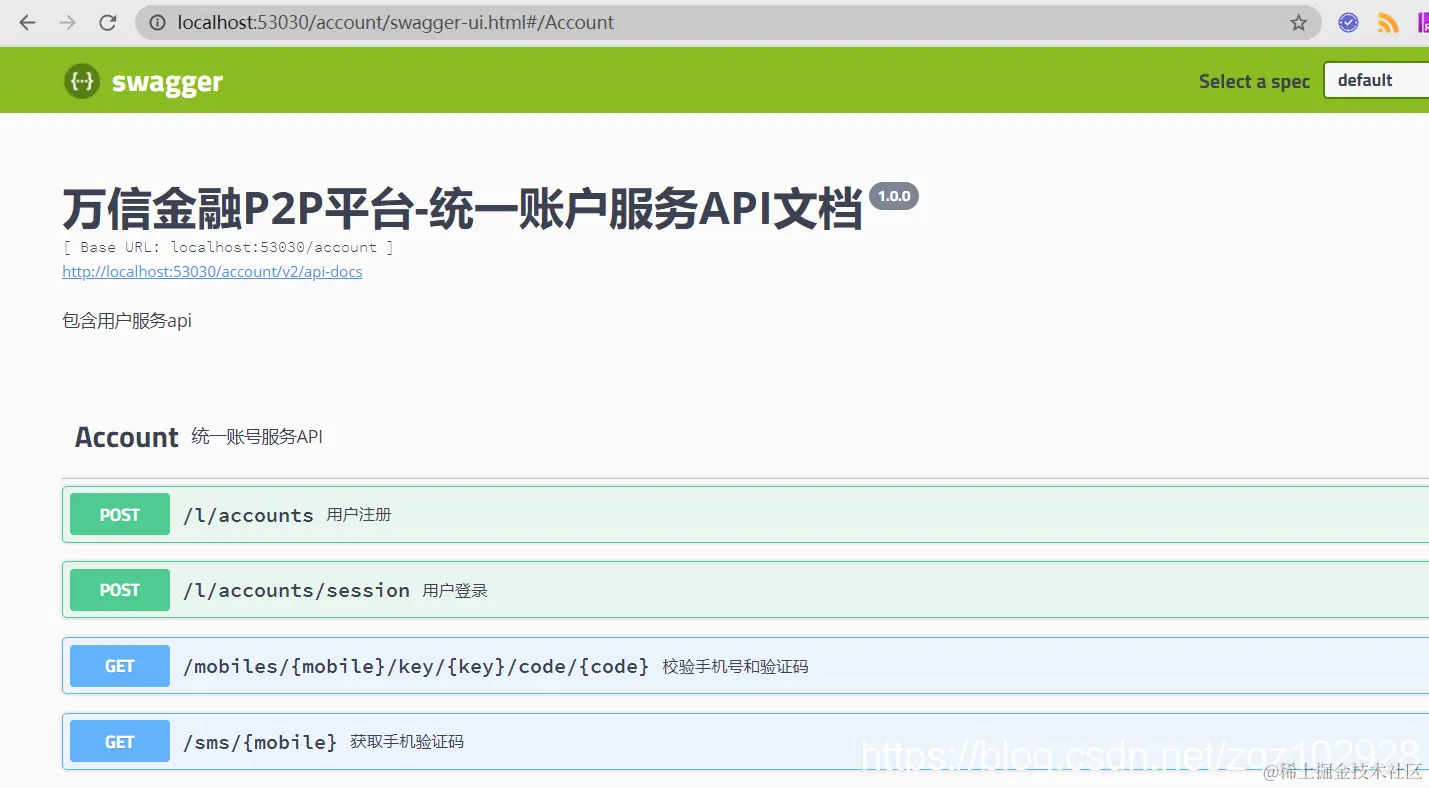Screen dimensions: 1429x788
Task: Expand the GET /mobiles/{mobile}/key/{key}/code/{code} operation
Action: (745, 666)
